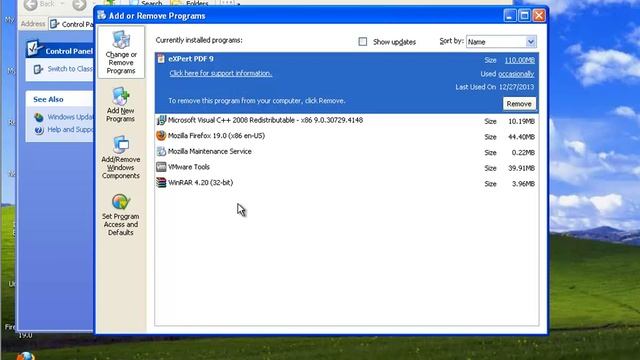Open the Sort by Name dropdown
This screenshot has height=360, width=640.
point(530,42)
